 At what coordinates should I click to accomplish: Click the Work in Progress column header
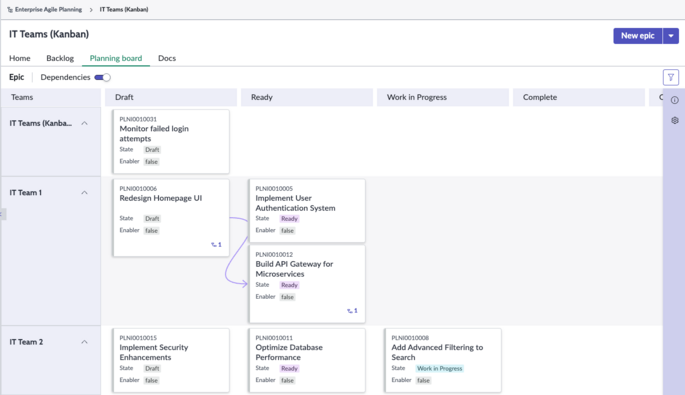(x=443, y=97)
